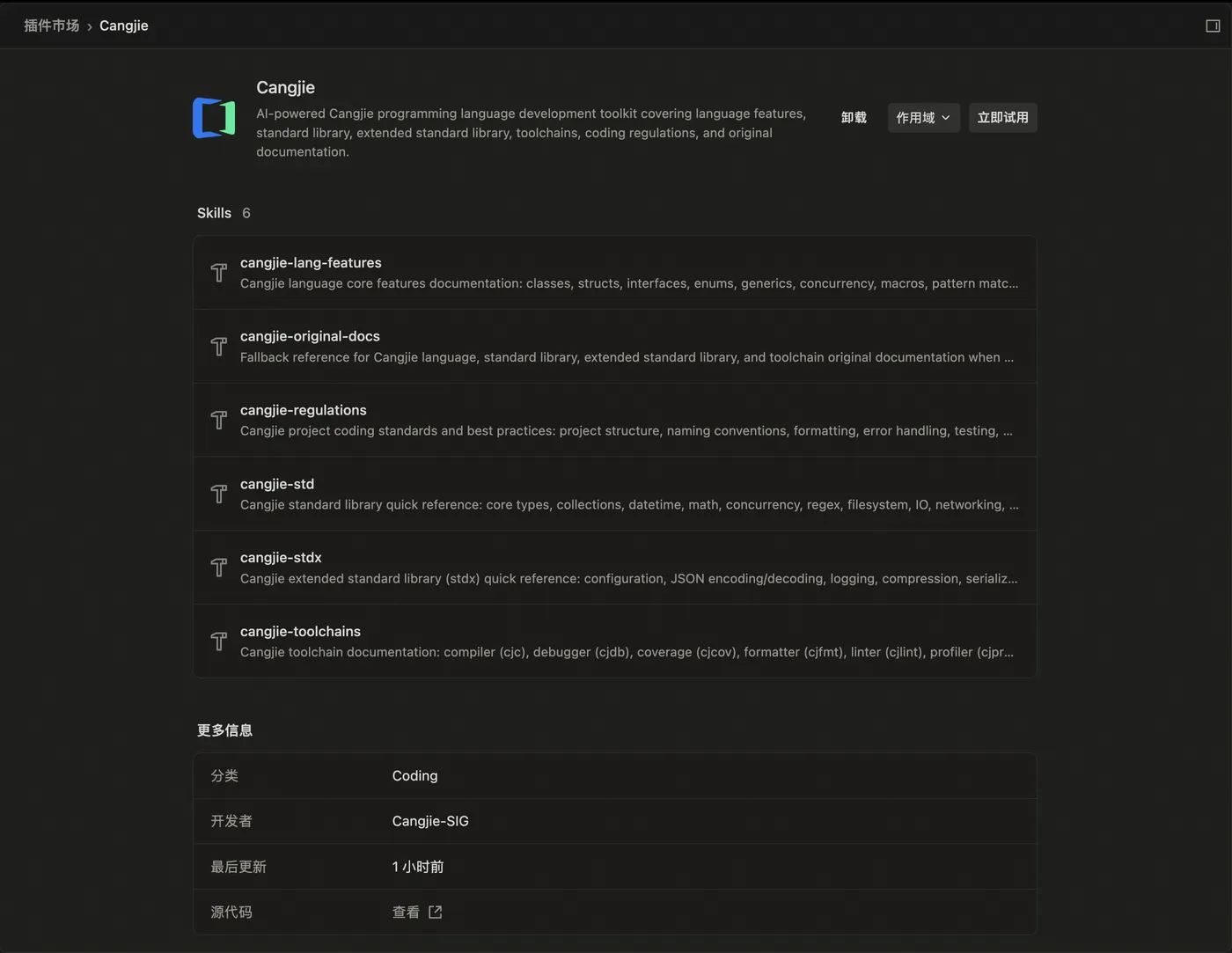Click the 最后更新 label
Image resolution: width=1232 pixels, height=953 pixels.
pos(238,867)
